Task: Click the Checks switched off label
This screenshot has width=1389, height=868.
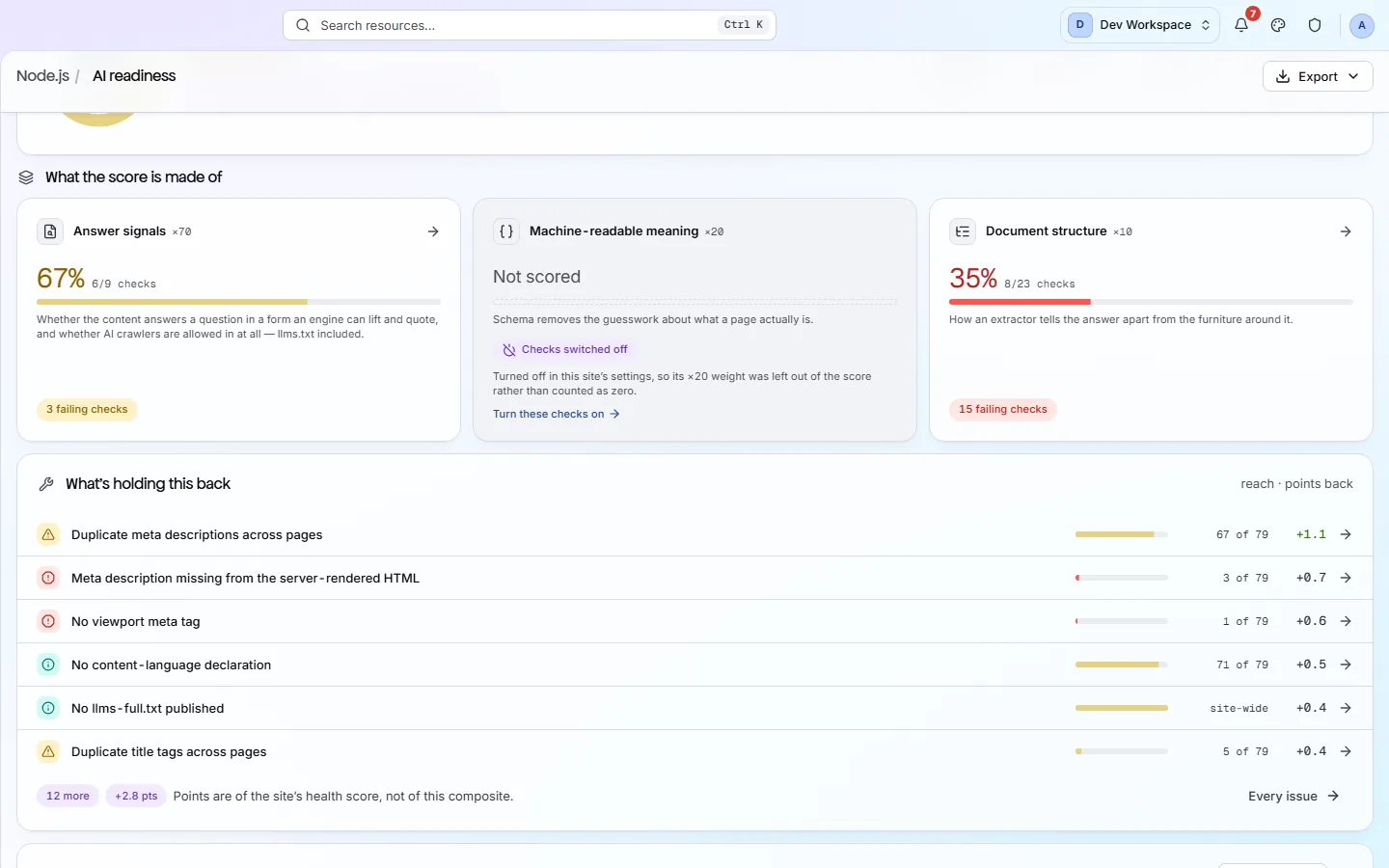Action: 574,350
